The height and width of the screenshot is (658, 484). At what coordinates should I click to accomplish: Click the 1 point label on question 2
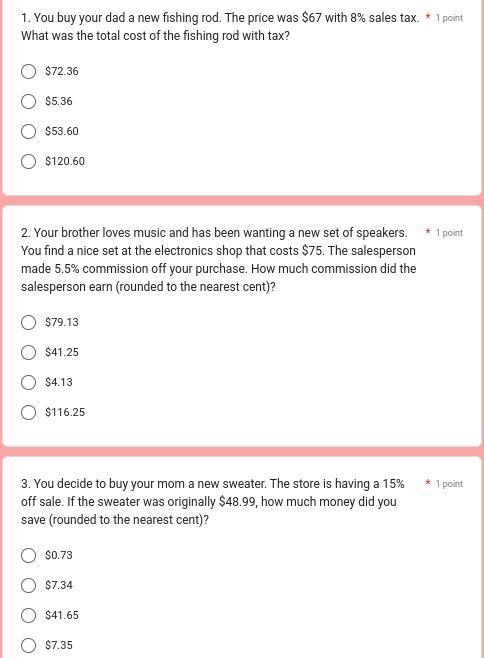click(x=449, y=233)
